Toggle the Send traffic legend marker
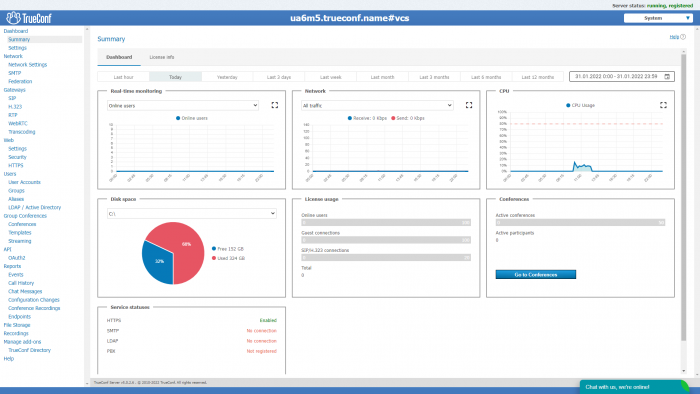The width and height of the screenshot is (700, 394). 393,118
